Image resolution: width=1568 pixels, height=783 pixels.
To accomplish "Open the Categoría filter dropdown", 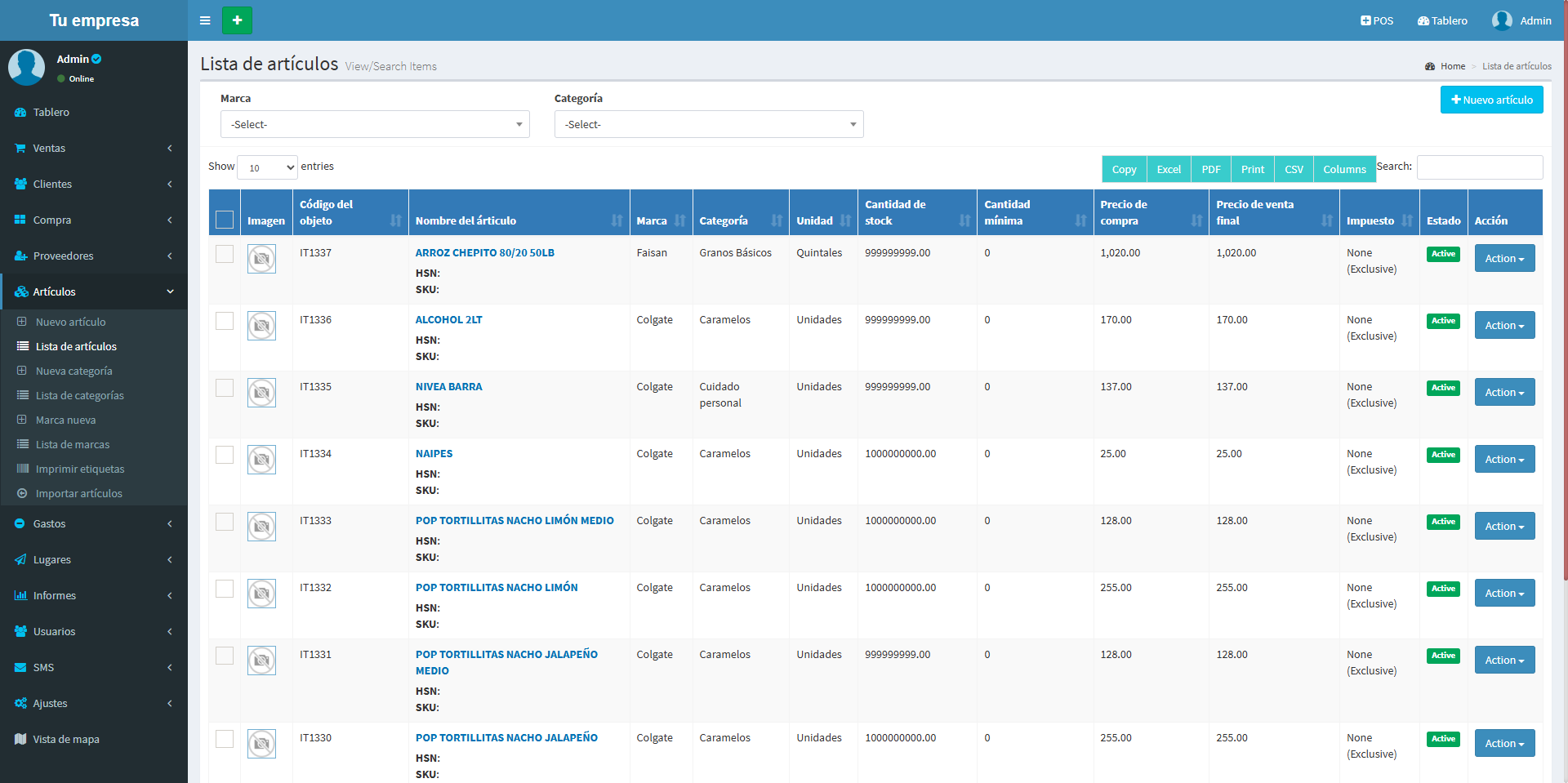I will tap(708, 124).
